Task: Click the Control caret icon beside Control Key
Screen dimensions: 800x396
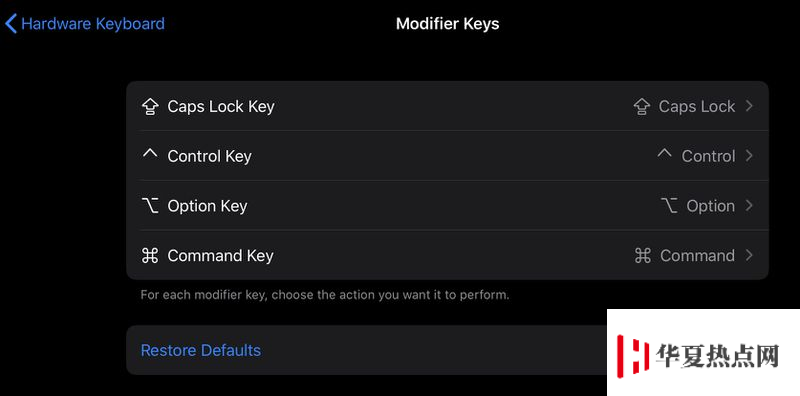Action: pyautogui.click(x=150, y=153)
